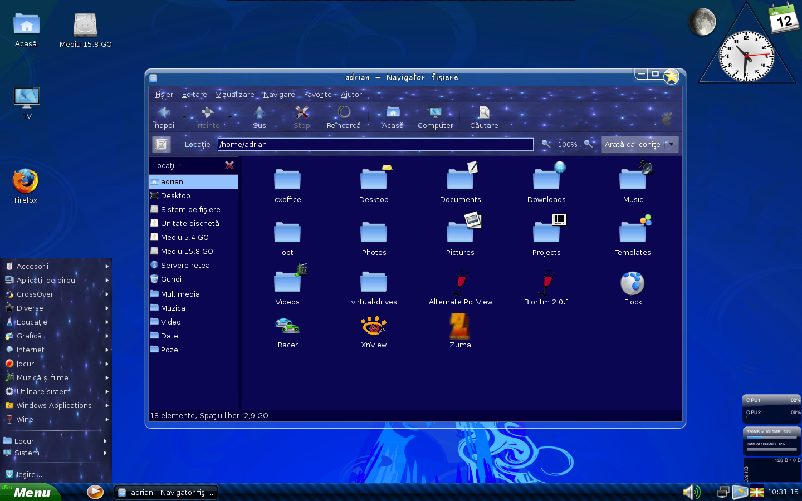Click the calendar widget showing 12
802x501 pixels.
pos(783,18)
